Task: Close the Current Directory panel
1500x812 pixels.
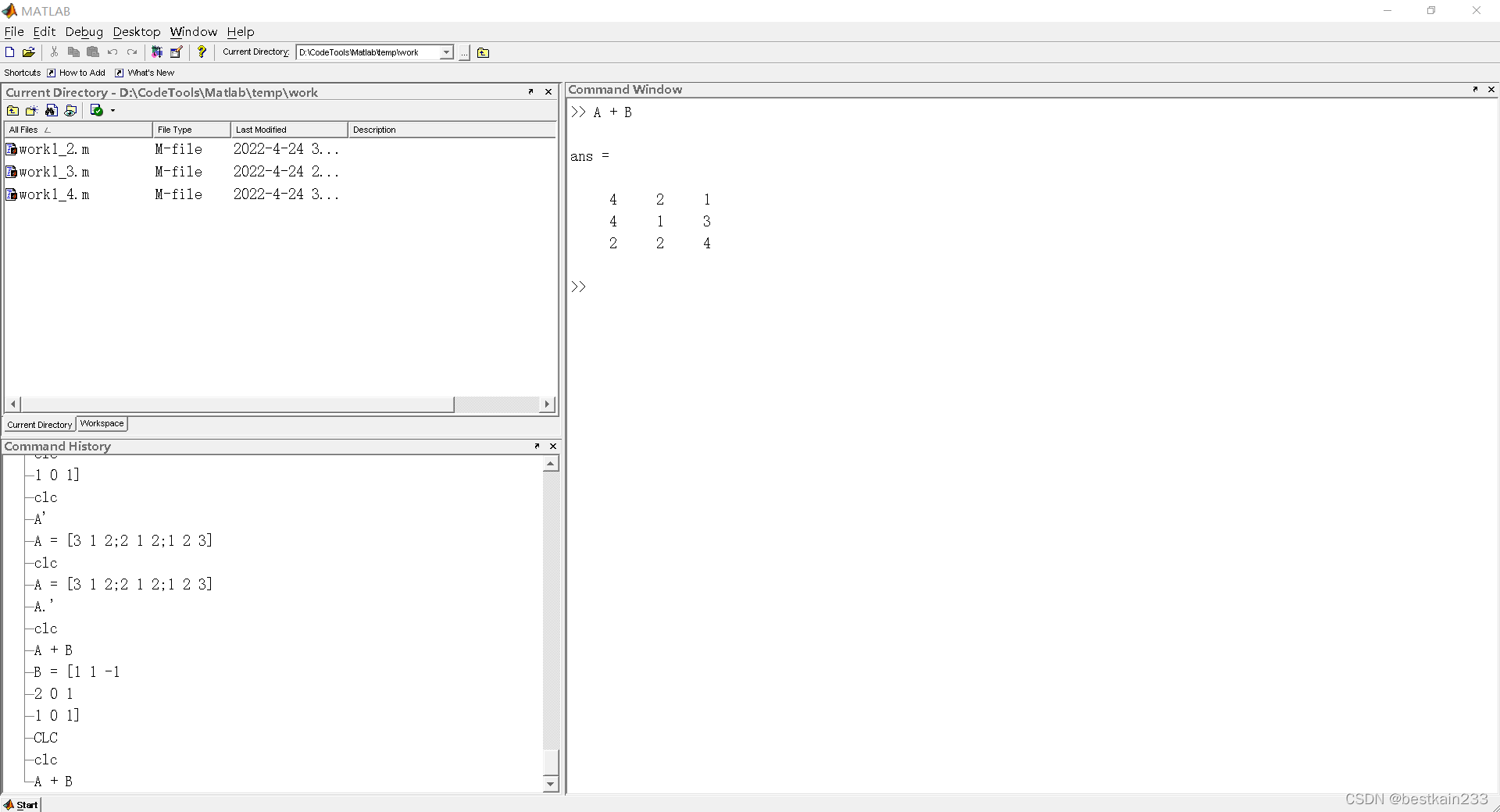Action: coord(548,91)
